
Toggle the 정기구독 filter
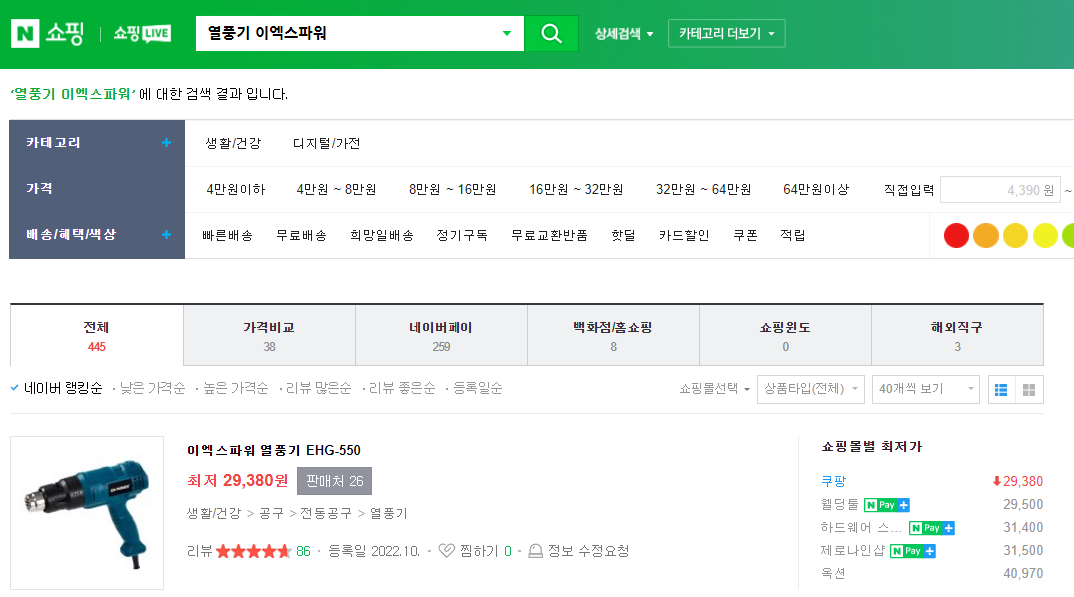tap(462, 235)
